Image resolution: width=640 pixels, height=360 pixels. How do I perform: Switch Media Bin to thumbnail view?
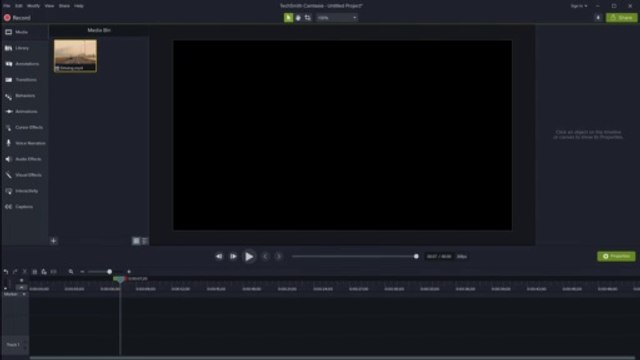136,241
